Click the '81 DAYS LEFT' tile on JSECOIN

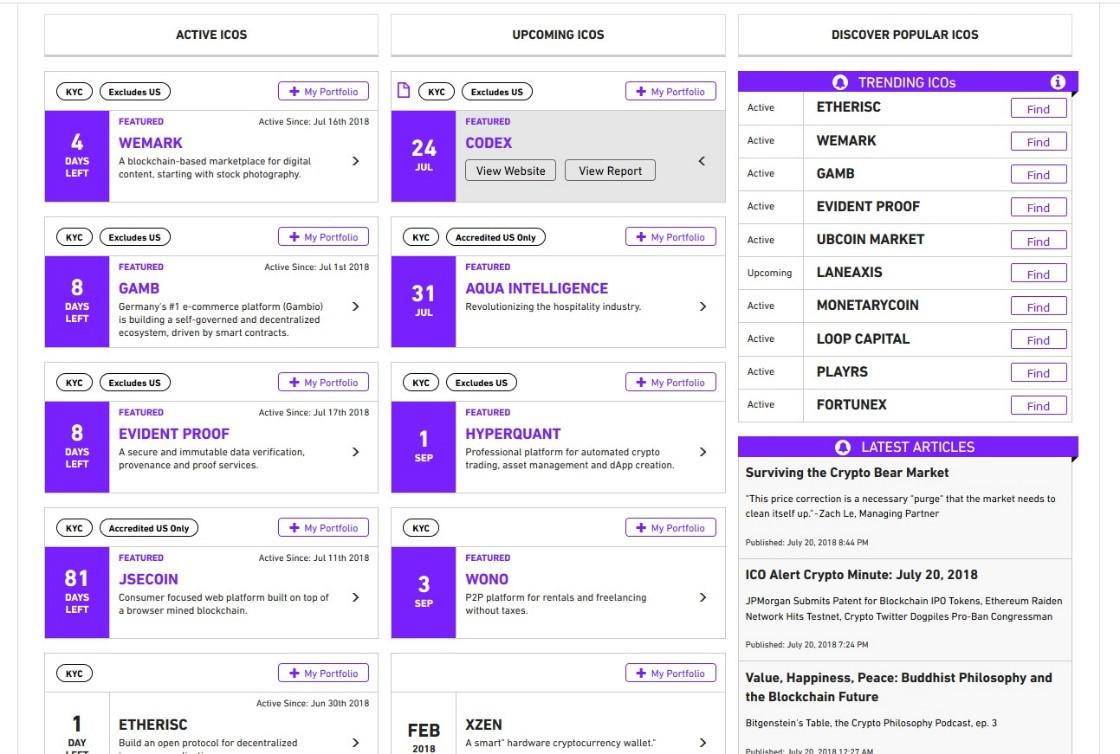(77, 592)
